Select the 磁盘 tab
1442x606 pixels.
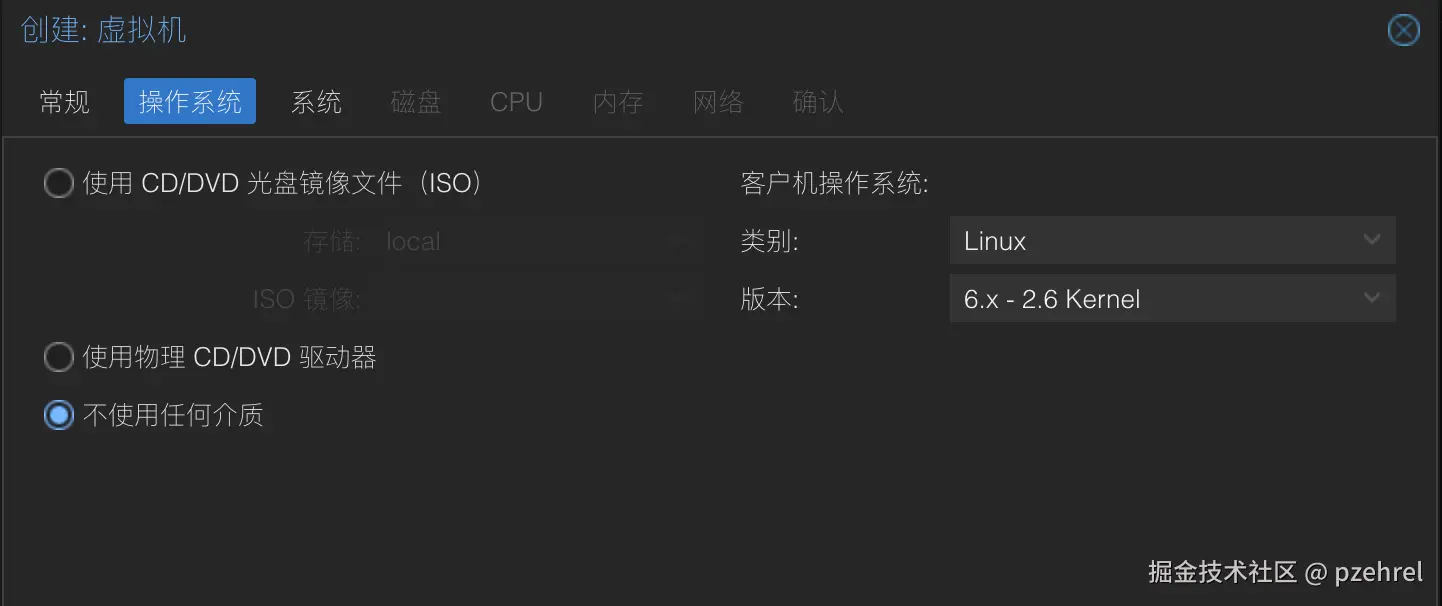tap(416, 101)
